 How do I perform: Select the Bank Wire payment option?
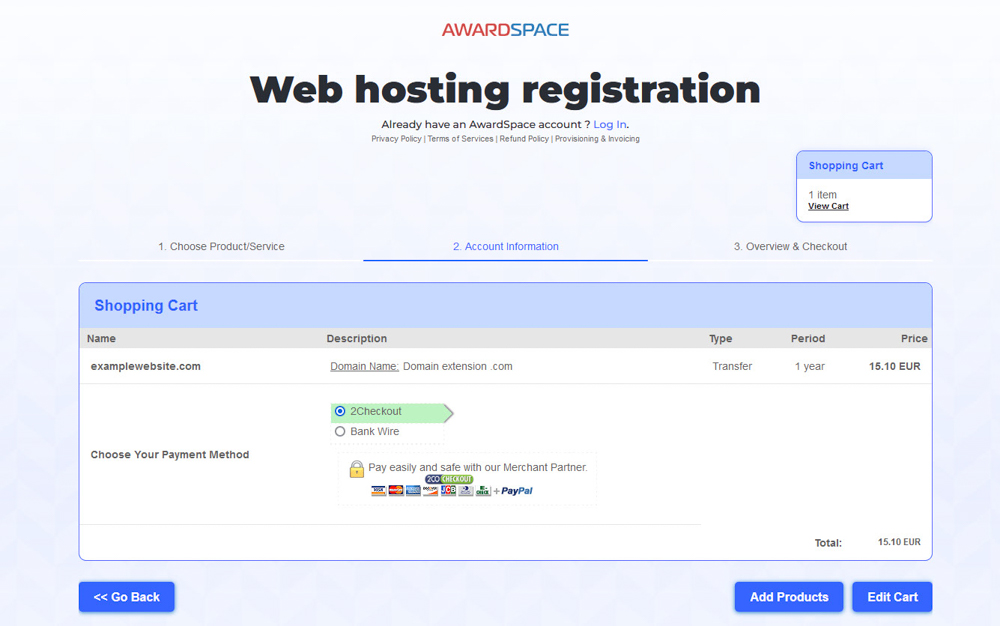point(341,431)
